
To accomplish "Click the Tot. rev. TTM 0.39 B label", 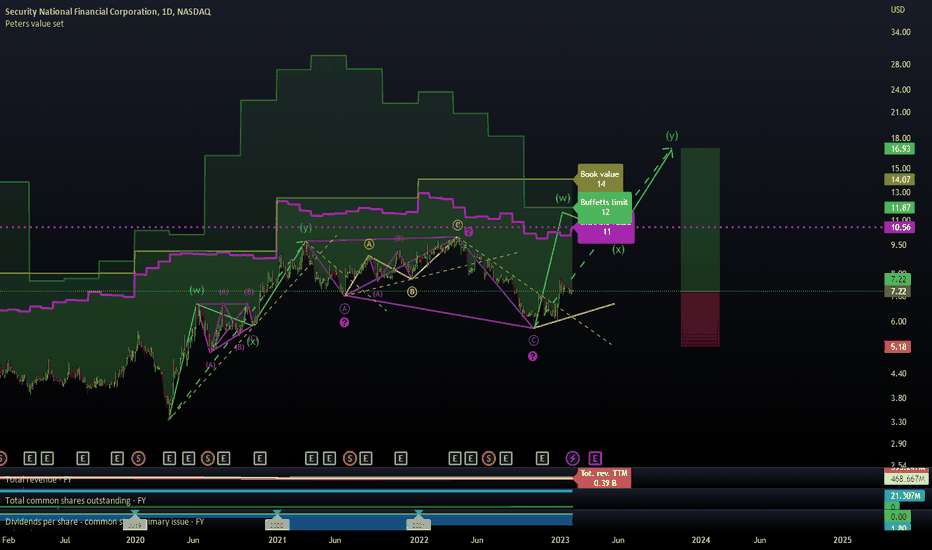I will pyautogui.click(x=604, y=478).
